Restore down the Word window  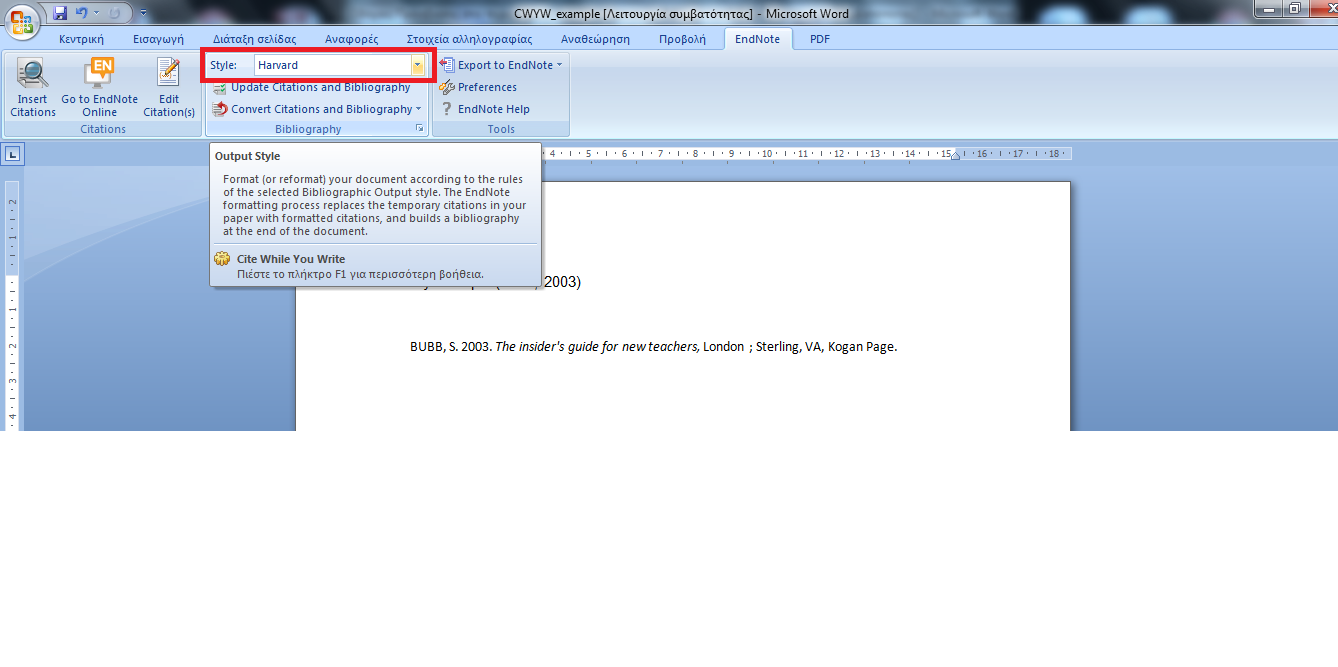tap(1295, 9)
